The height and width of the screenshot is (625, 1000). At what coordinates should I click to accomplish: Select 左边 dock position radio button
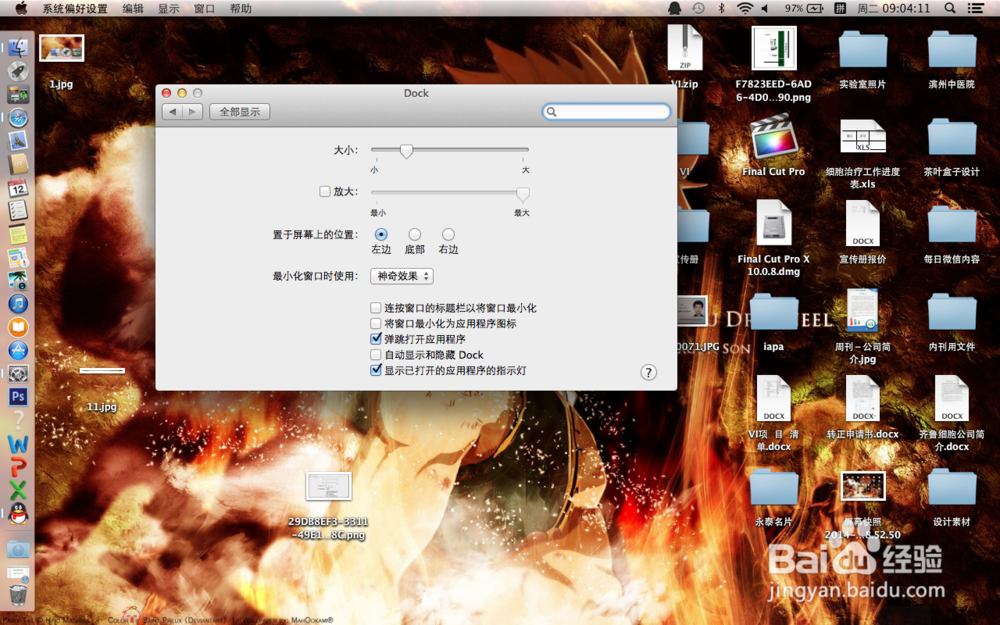point(381,234)
